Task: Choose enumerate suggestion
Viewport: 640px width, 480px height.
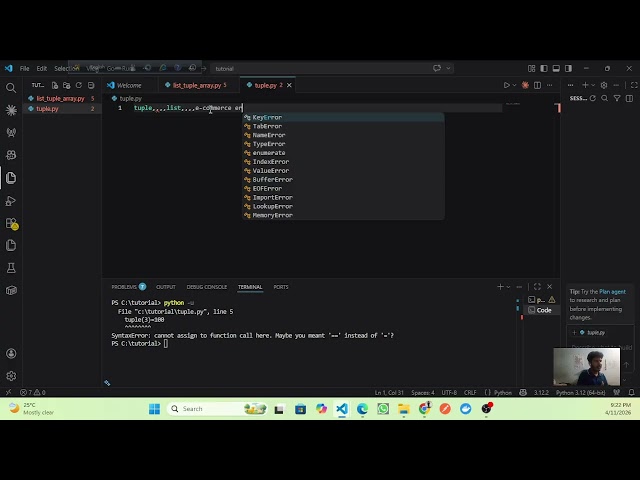Action: [x=343, y=153]
